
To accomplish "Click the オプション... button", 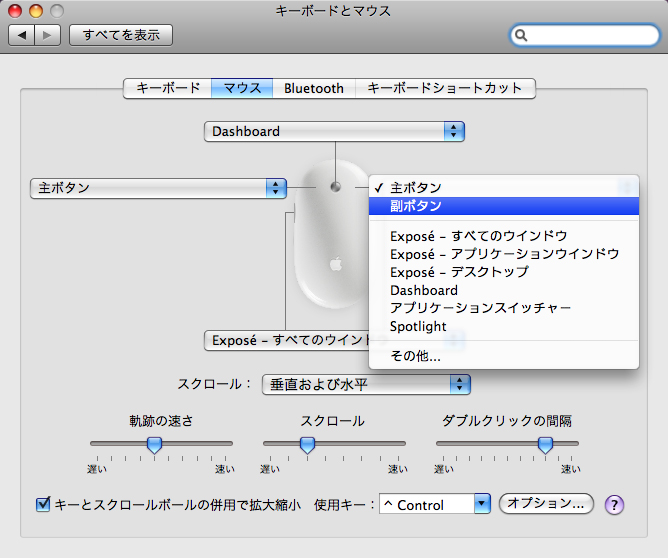I will [546, 504].
